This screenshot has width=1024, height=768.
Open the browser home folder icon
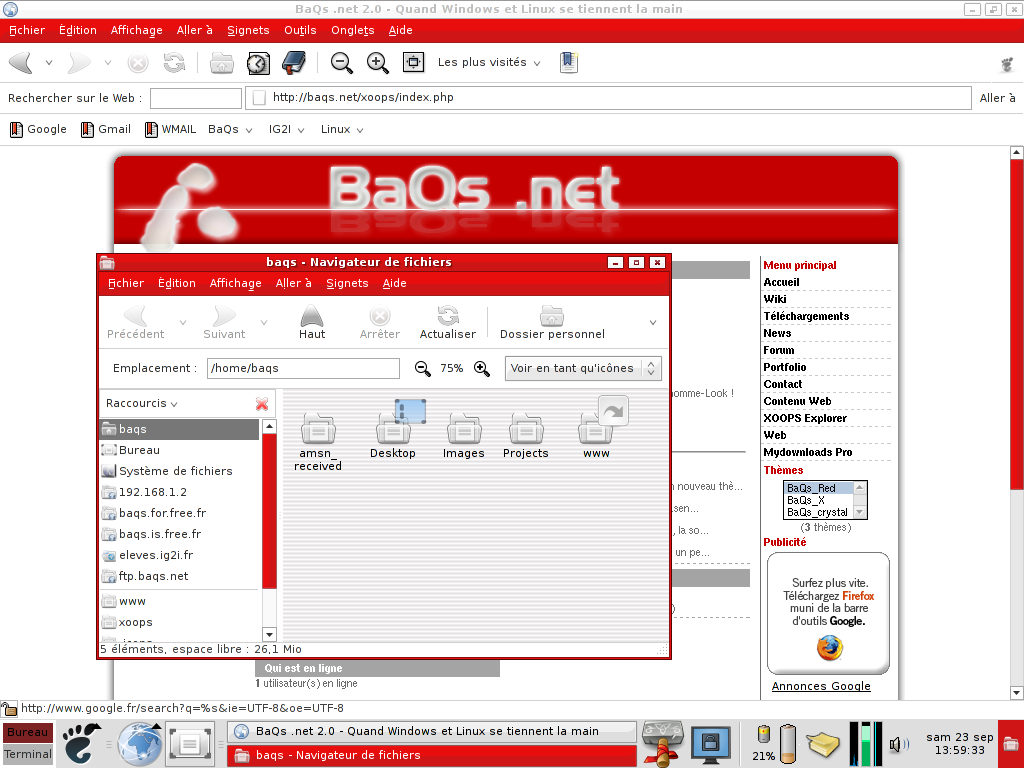click(222, 63)
